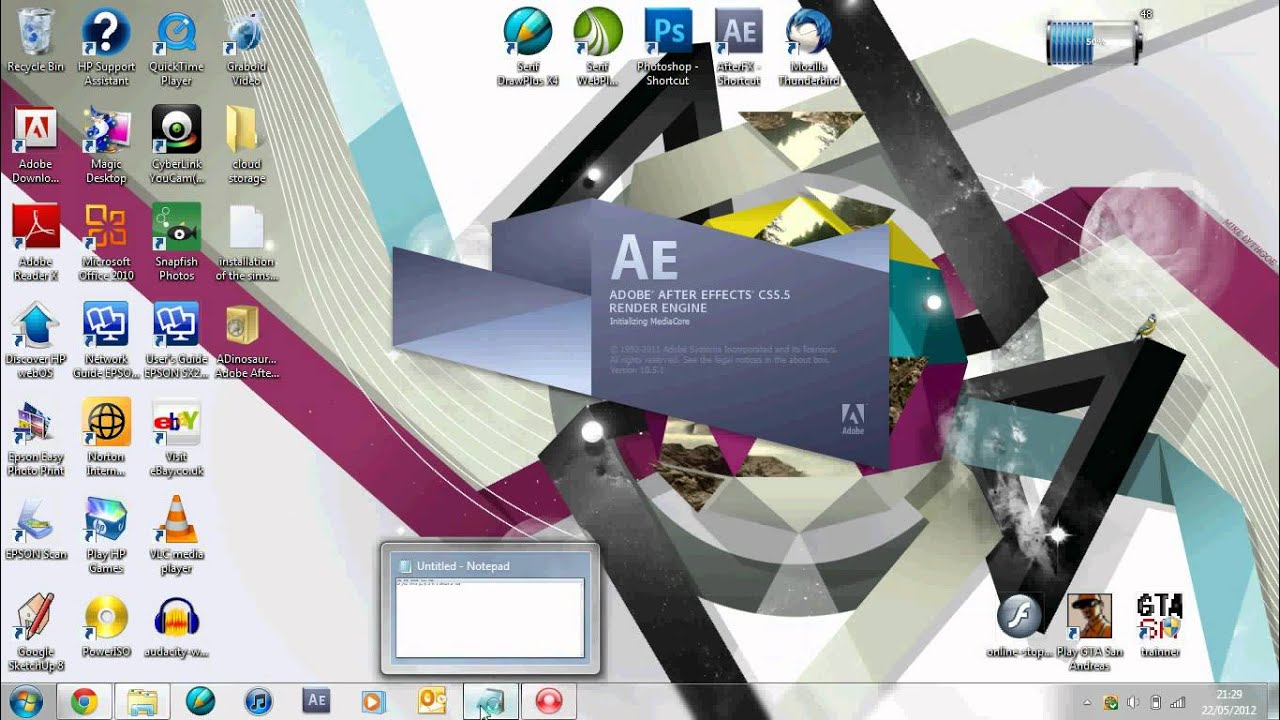Click the battery meter desktop gadget
The image size is (1280, 720).
(x=1095, y=42)
